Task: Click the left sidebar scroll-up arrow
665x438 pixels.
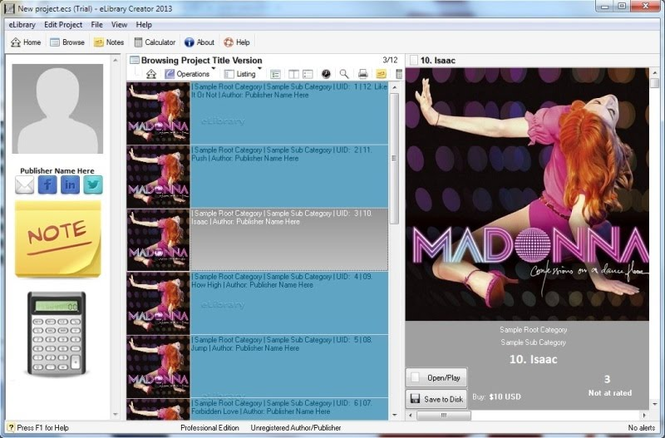Action: click(x=115, y=61)
